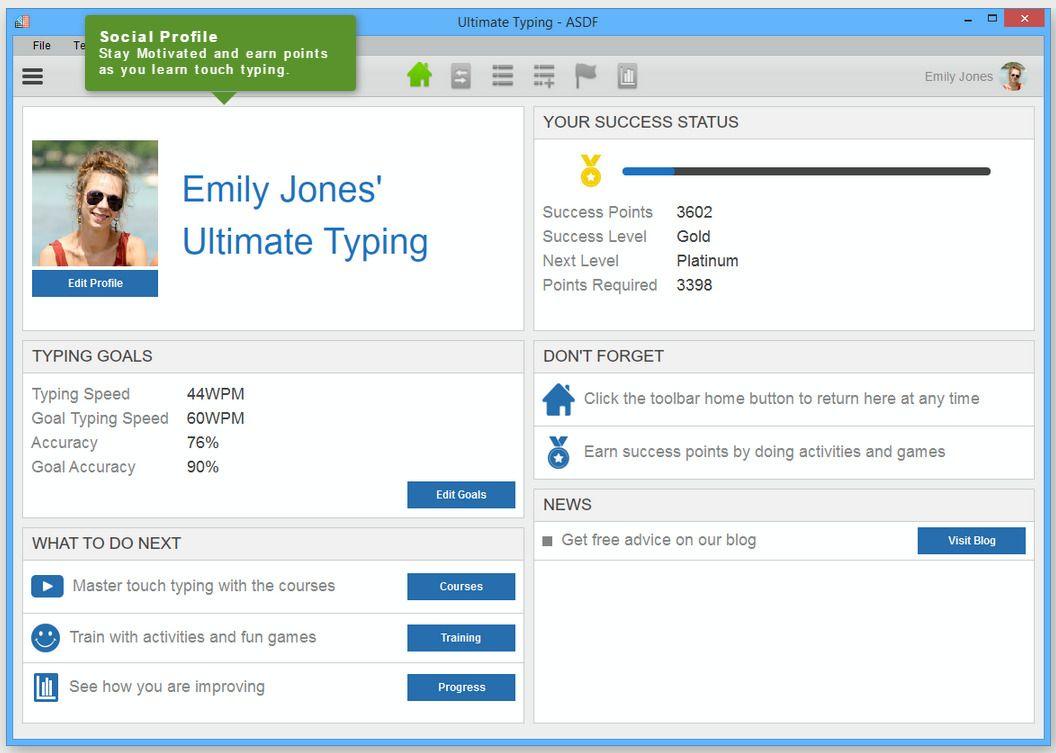
Task: Click the app icon in the title bar
Action: click(22, 22)
